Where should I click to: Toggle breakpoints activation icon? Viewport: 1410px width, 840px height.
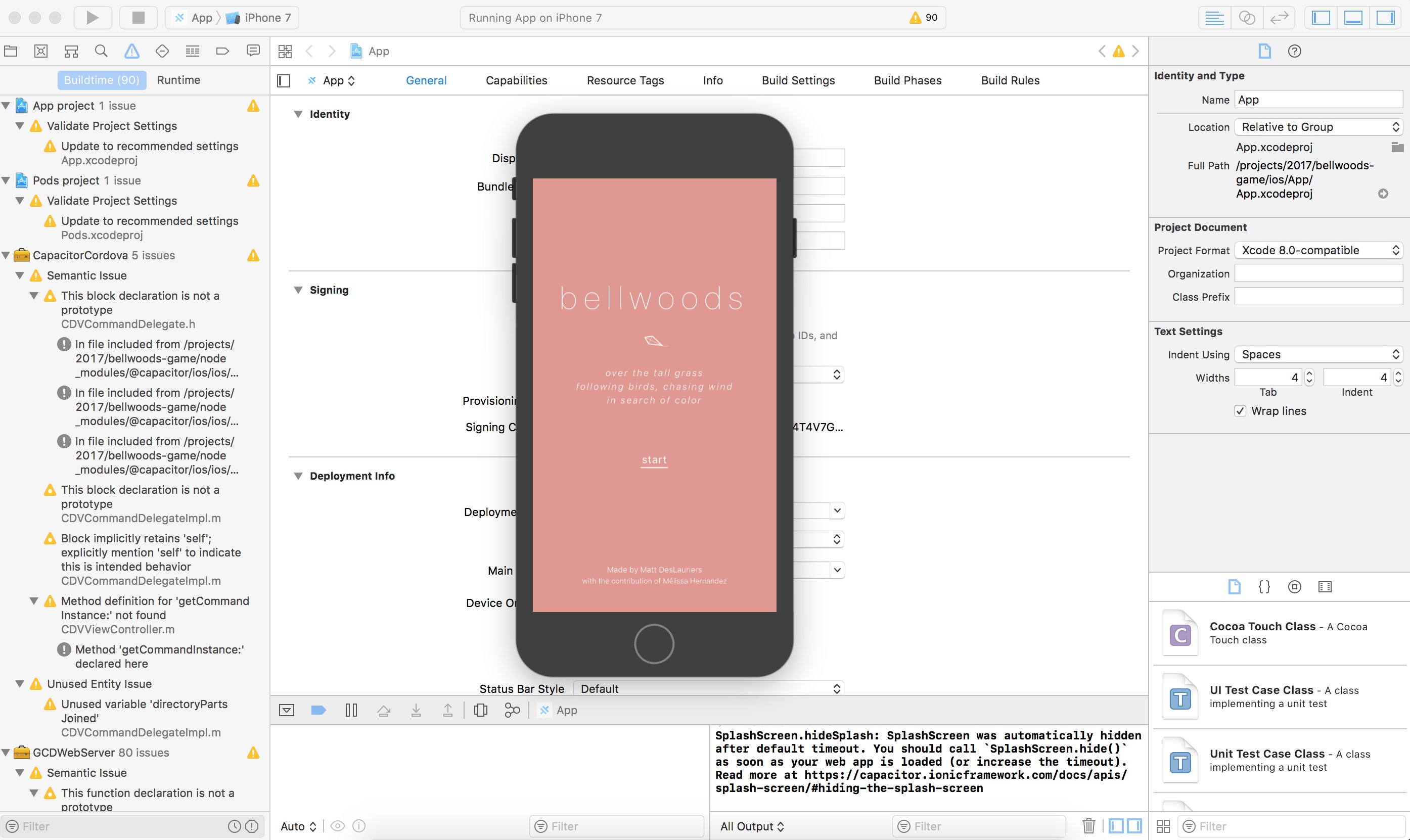pyautogui.click(x=319, y=710)
